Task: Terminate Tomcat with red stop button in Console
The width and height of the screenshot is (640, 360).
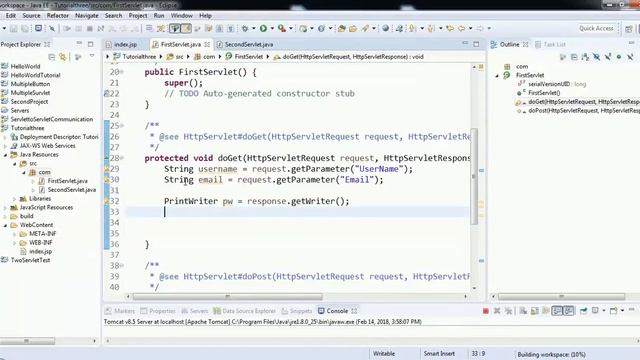Action: coord(485,311)
